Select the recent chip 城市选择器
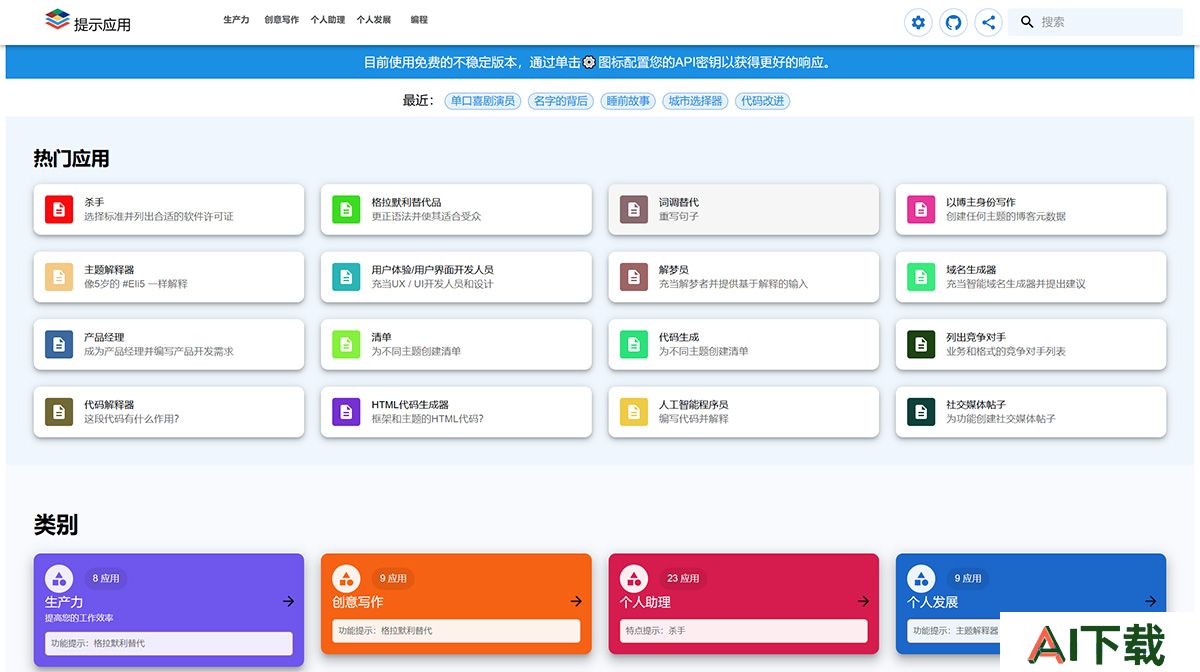The image size is (1200, 672). pyautogui.click(x=695, y=101)
